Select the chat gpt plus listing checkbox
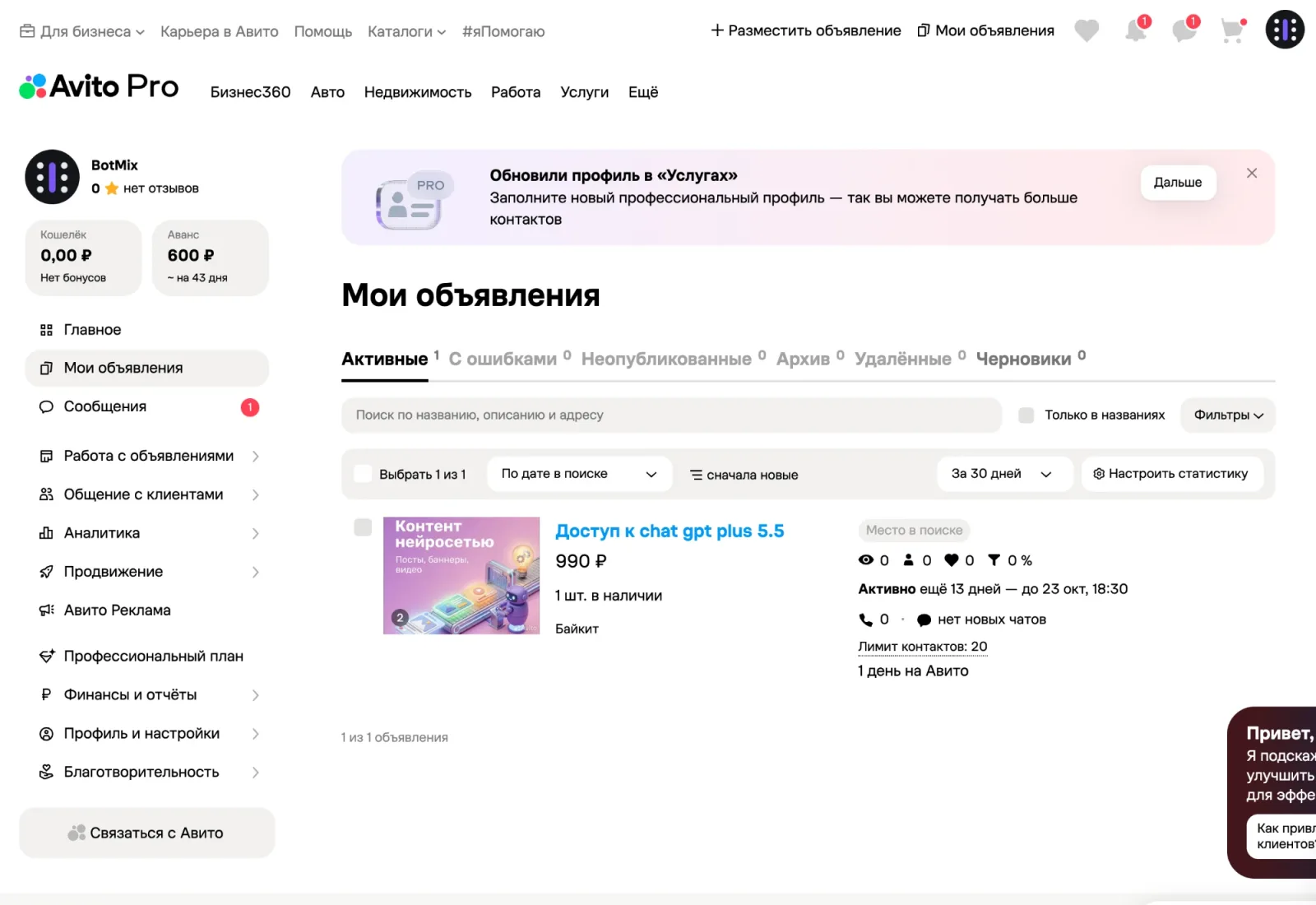The height and width of the screenshot is (905, 1316). coord(363,527)
